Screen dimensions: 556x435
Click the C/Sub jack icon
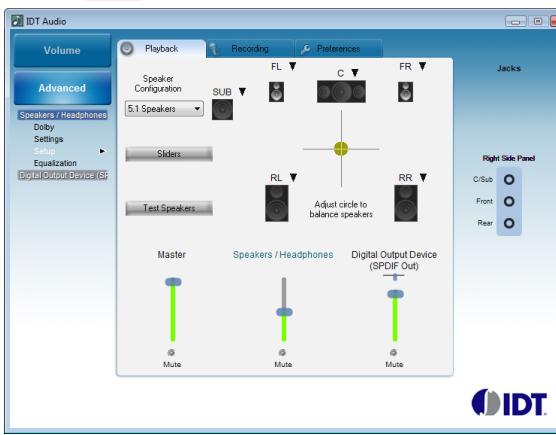[x=509, y=180]
